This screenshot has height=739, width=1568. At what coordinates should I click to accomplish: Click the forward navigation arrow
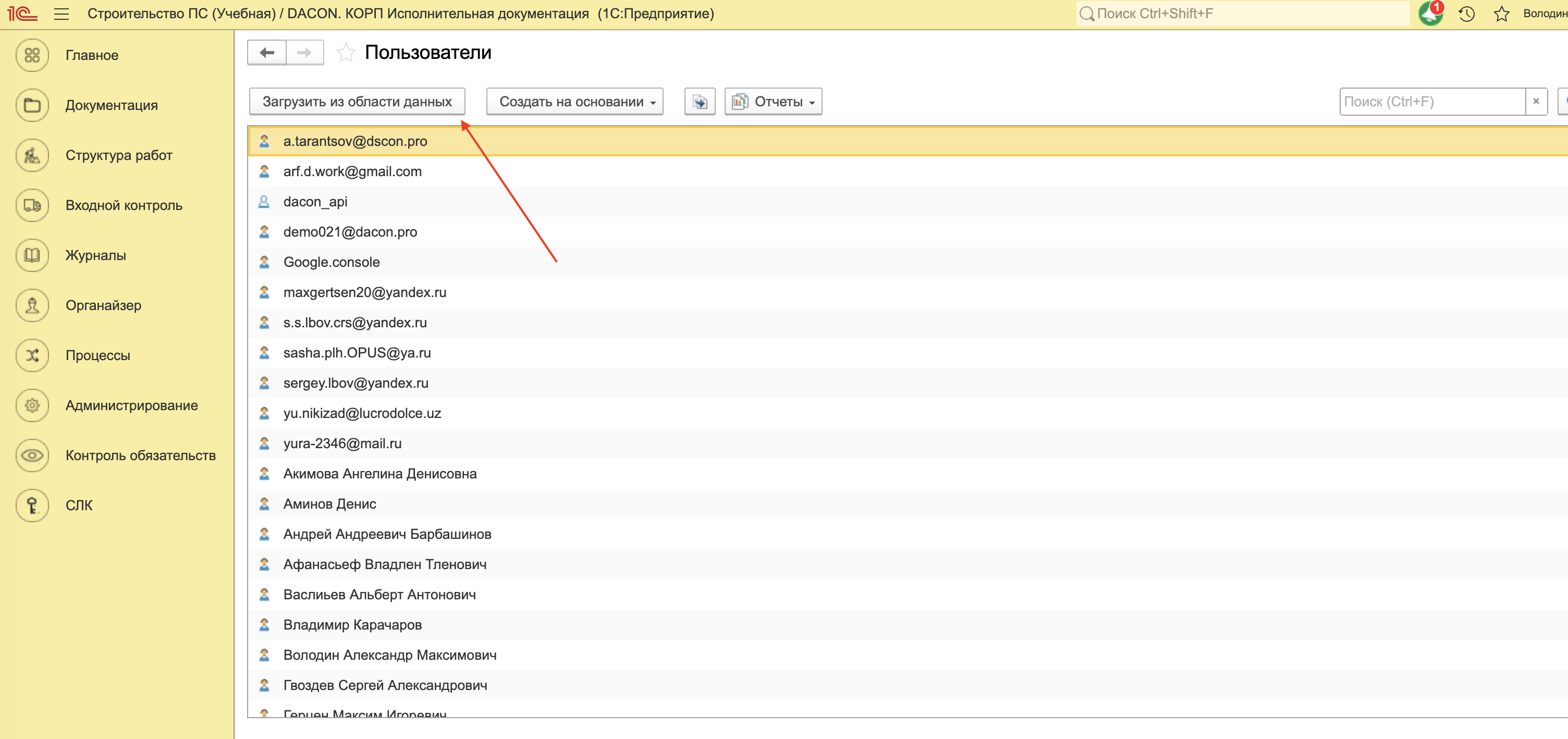point(304,52)
